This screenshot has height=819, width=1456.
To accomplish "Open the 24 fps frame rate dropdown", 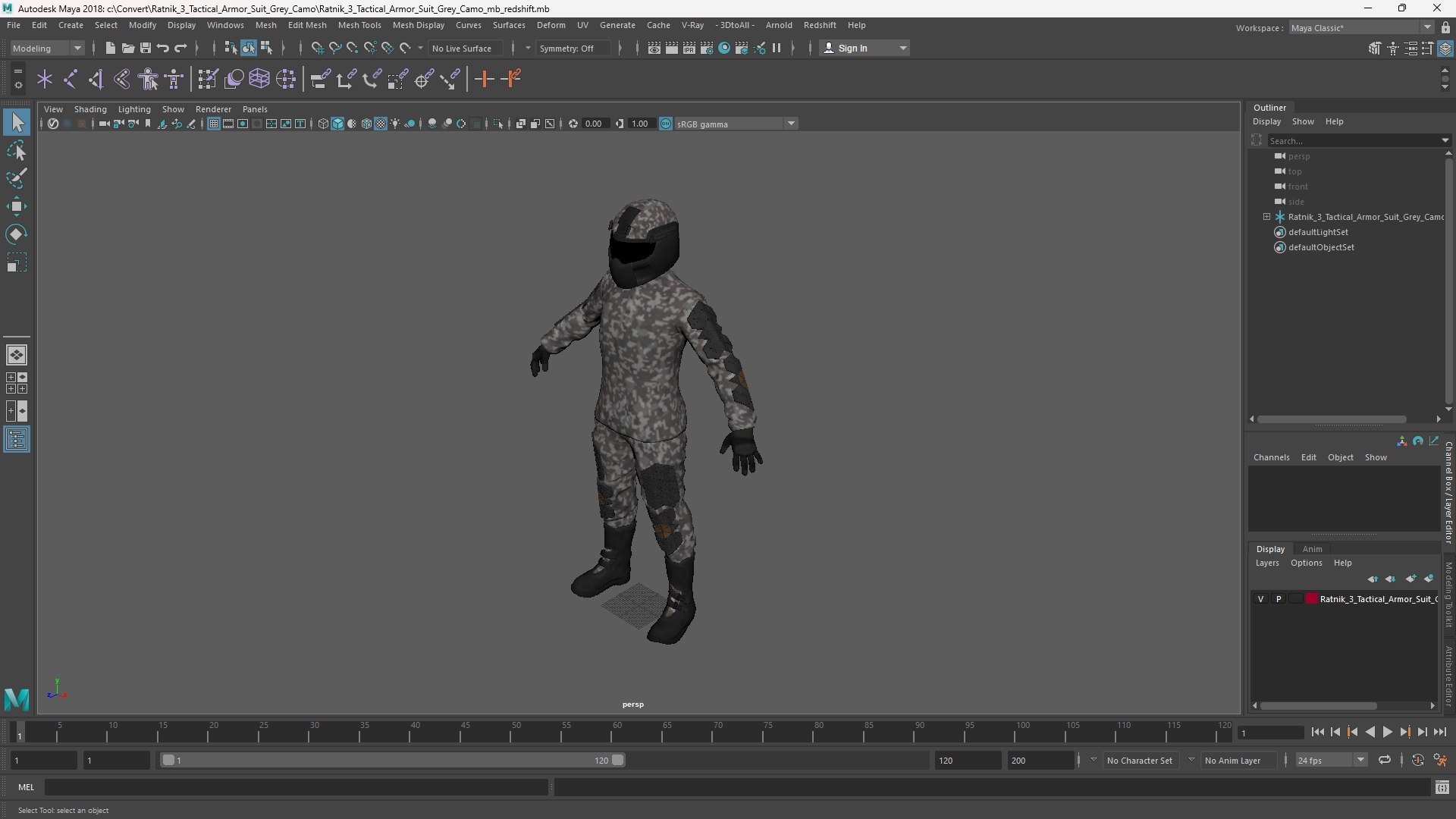I will point(1330,760).
